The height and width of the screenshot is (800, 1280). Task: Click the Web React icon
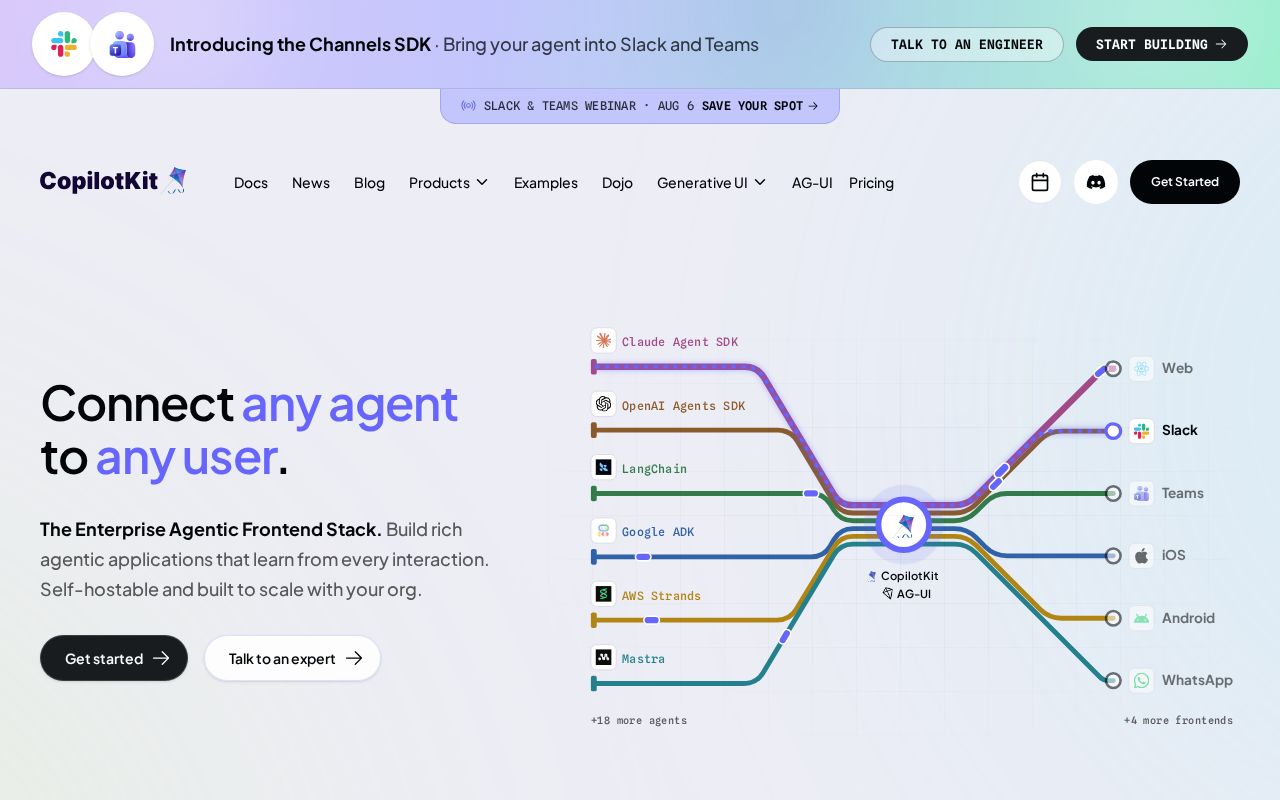point(1141,368)
